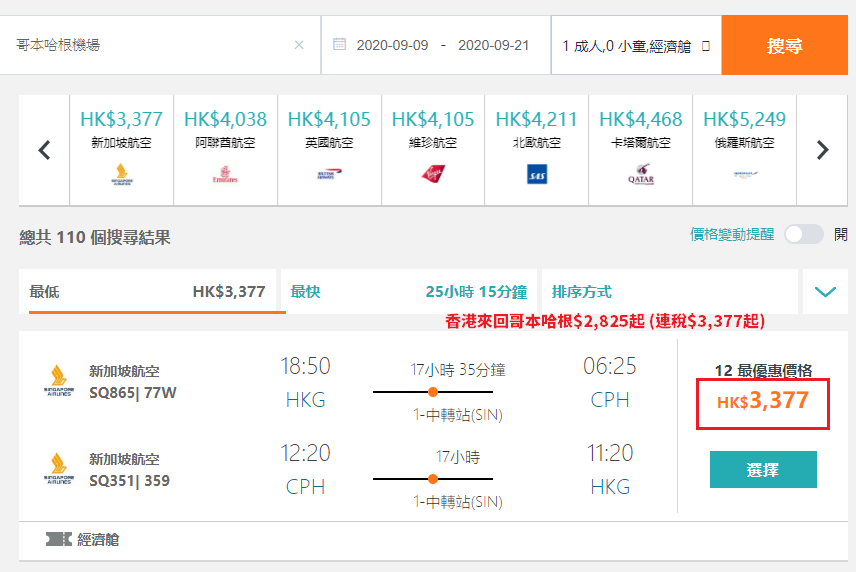Click 總共 110 個搜尋結果 results count
The width and height of the screenshot is (856, 572).
pos(95,238)
